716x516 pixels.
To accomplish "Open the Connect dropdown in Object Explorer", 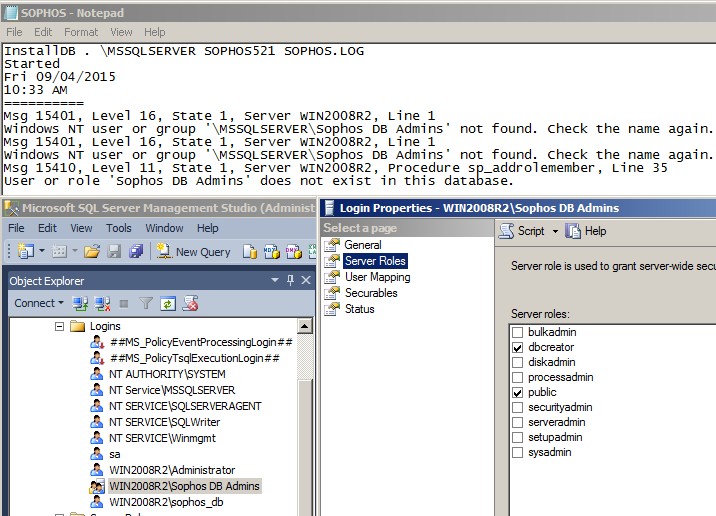I will click(38, 303).
